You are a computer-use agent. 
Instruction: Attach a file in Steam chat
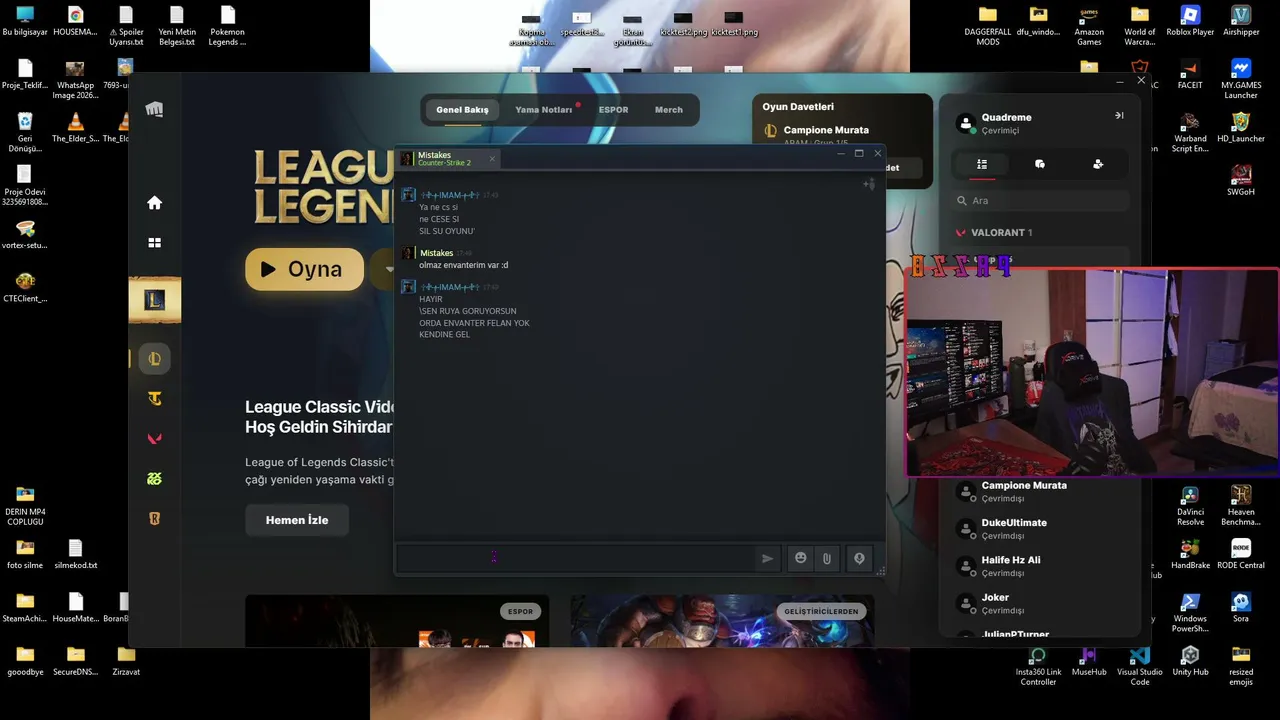(x=827, y=559)
